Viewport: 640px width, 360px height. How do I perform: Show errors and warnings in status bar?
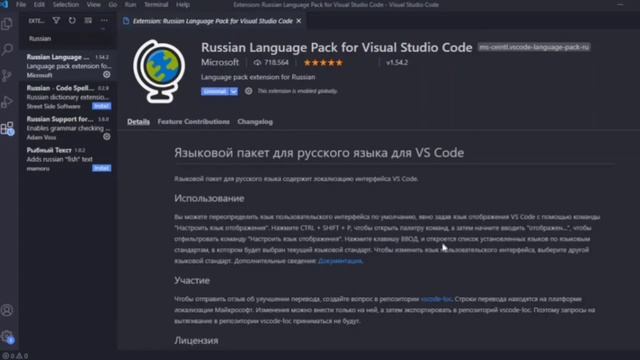tap(15, 356)
